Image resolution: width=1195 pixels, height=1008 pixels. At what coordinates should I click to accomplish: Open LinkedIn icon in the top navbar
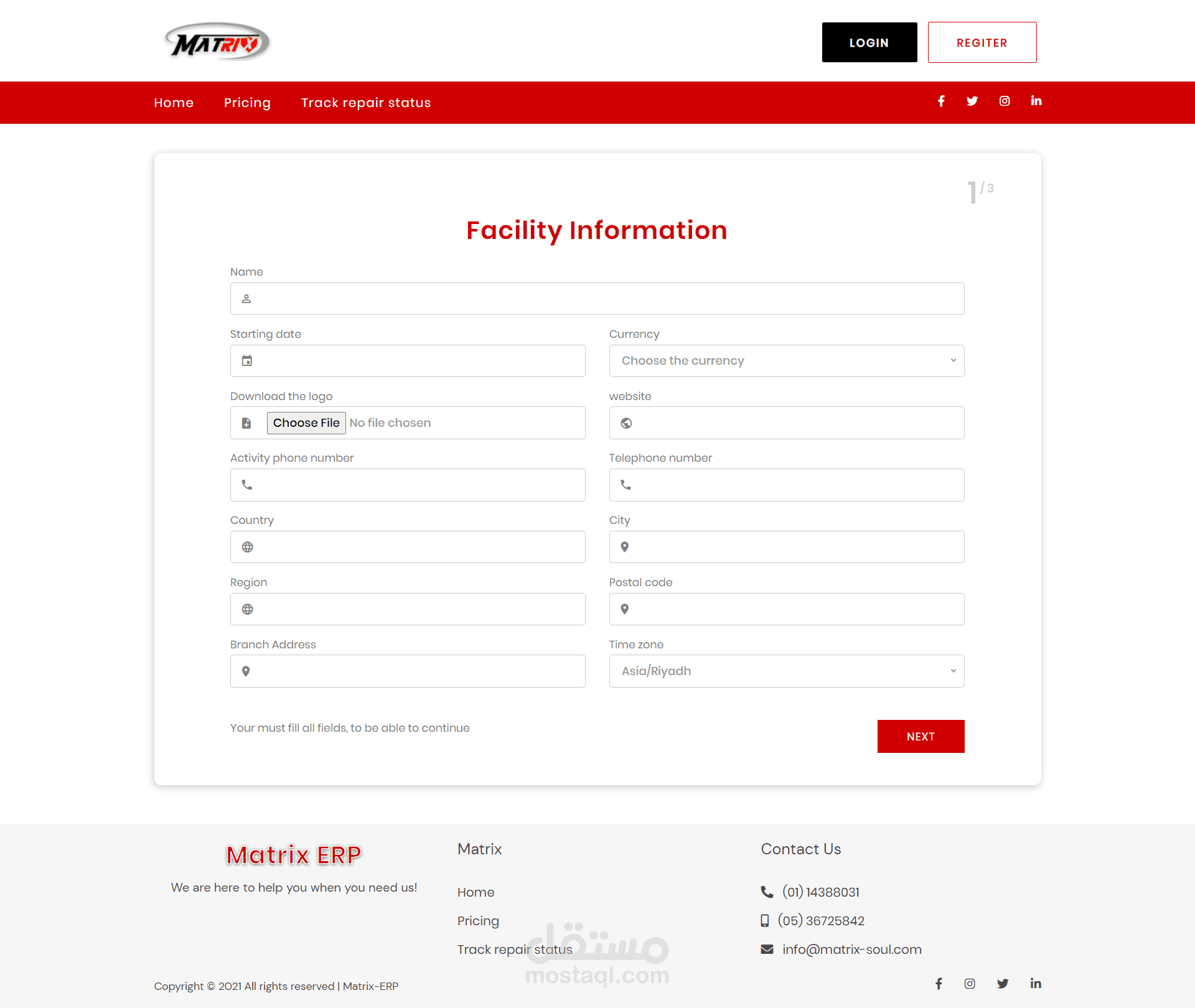click(1036, 101)
